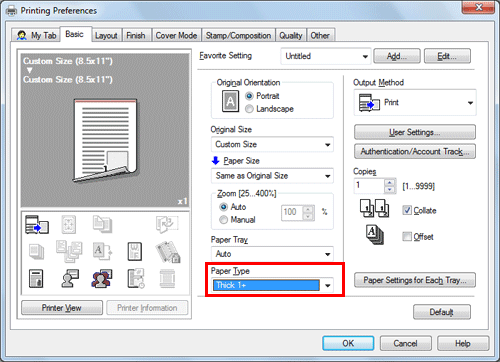The image size is (500, 362).
Task: Open User Settings...
Action: 415,132
